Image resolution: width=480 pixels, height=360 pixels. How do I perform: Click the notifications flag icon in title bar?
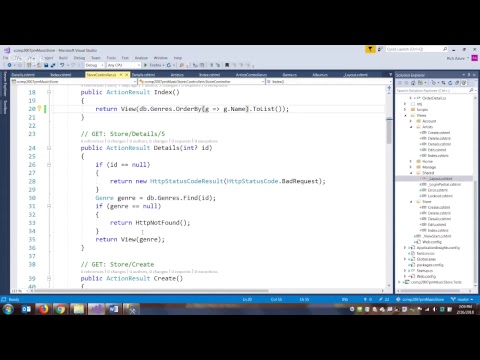[370, 49]
